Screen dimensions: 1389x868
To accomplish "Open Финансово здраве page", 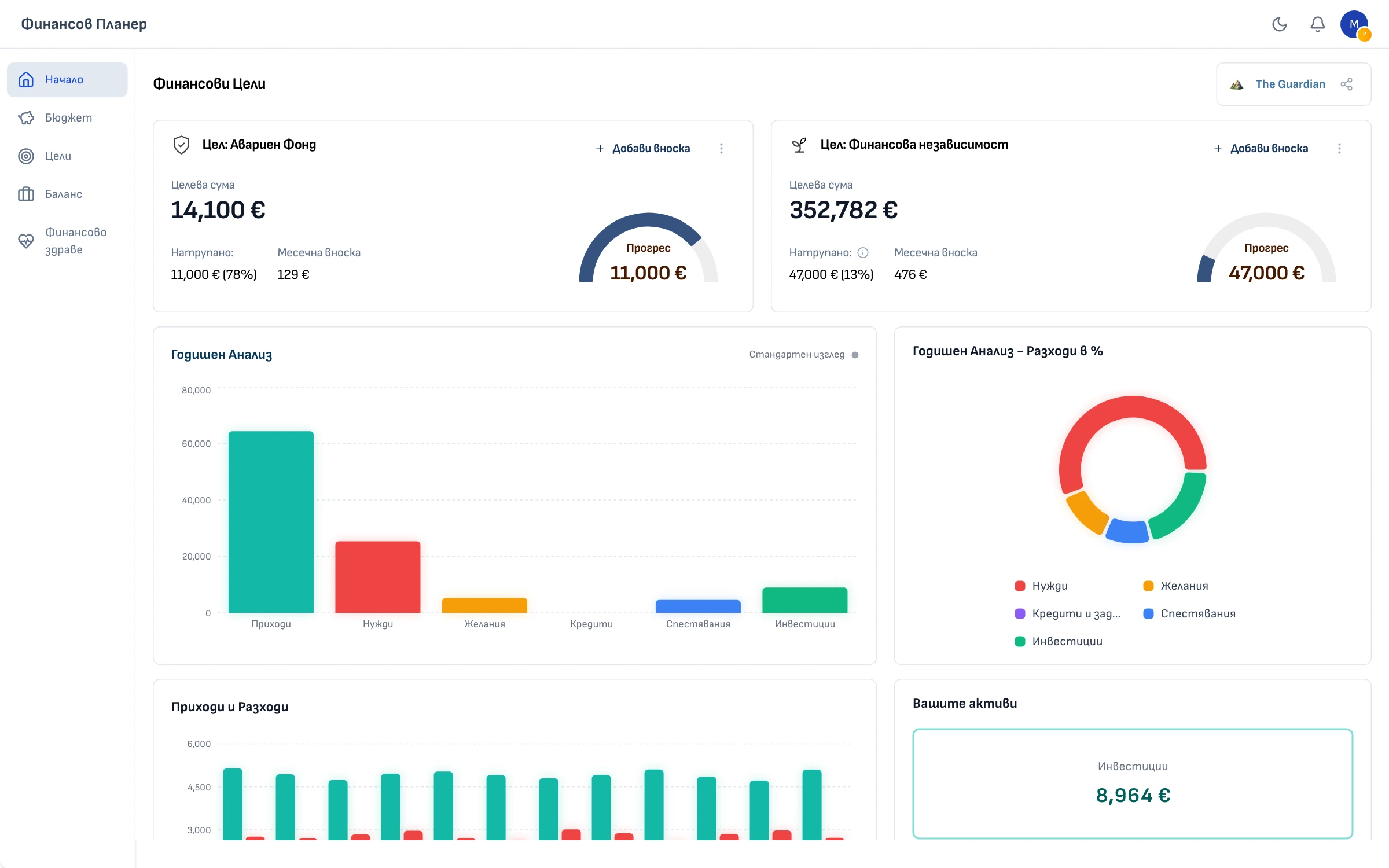I will point(67,241).
